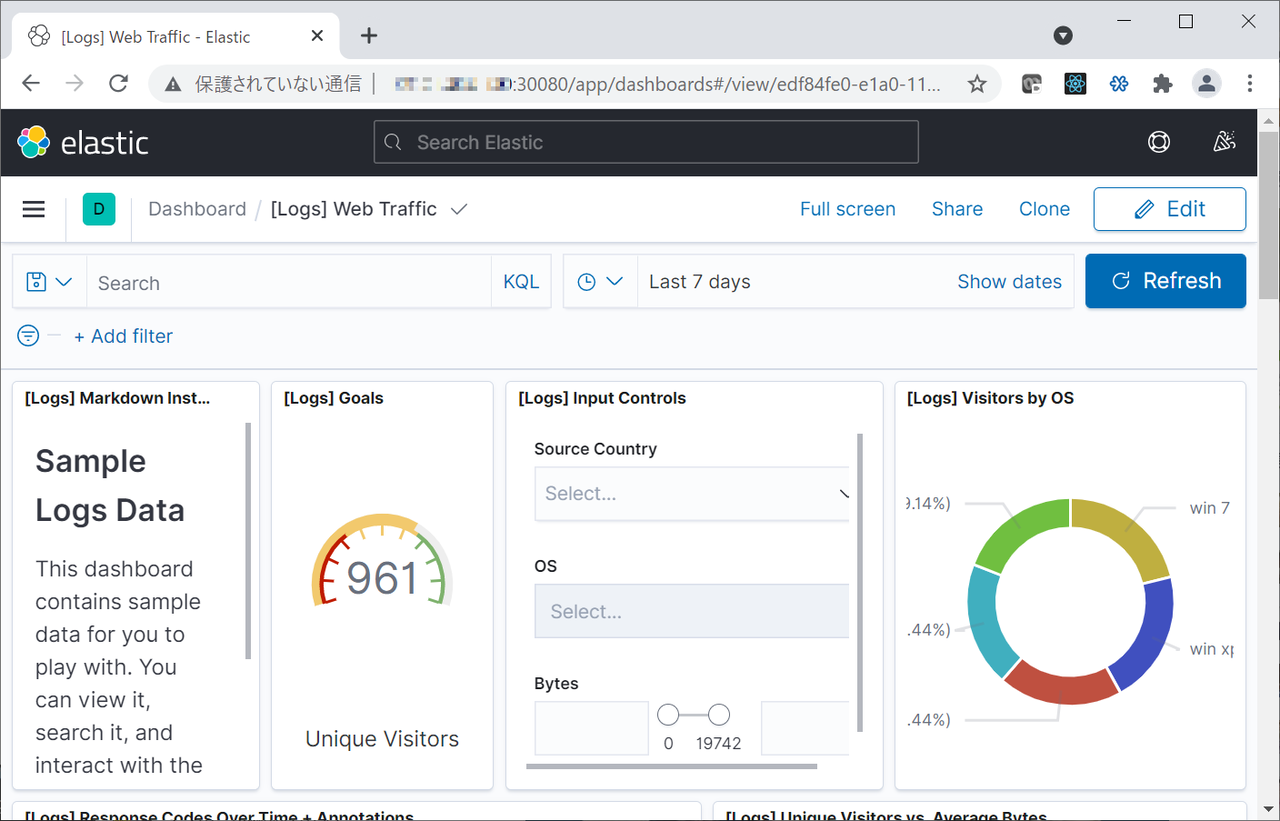
Task: Bookmark this page with star icon
Action: (x=977, y=84)
